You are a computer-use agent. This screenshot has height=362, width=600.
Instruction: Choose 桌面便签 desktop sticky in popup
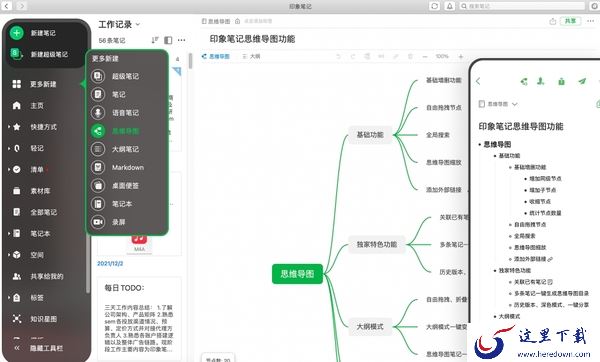pyautogui.click(x=115, y=186)
